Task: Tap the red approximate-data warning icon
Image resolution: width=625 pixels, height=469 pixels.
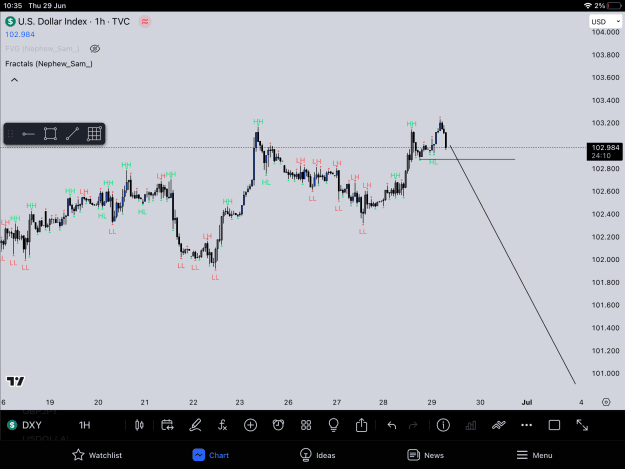Action: (145, 22)
